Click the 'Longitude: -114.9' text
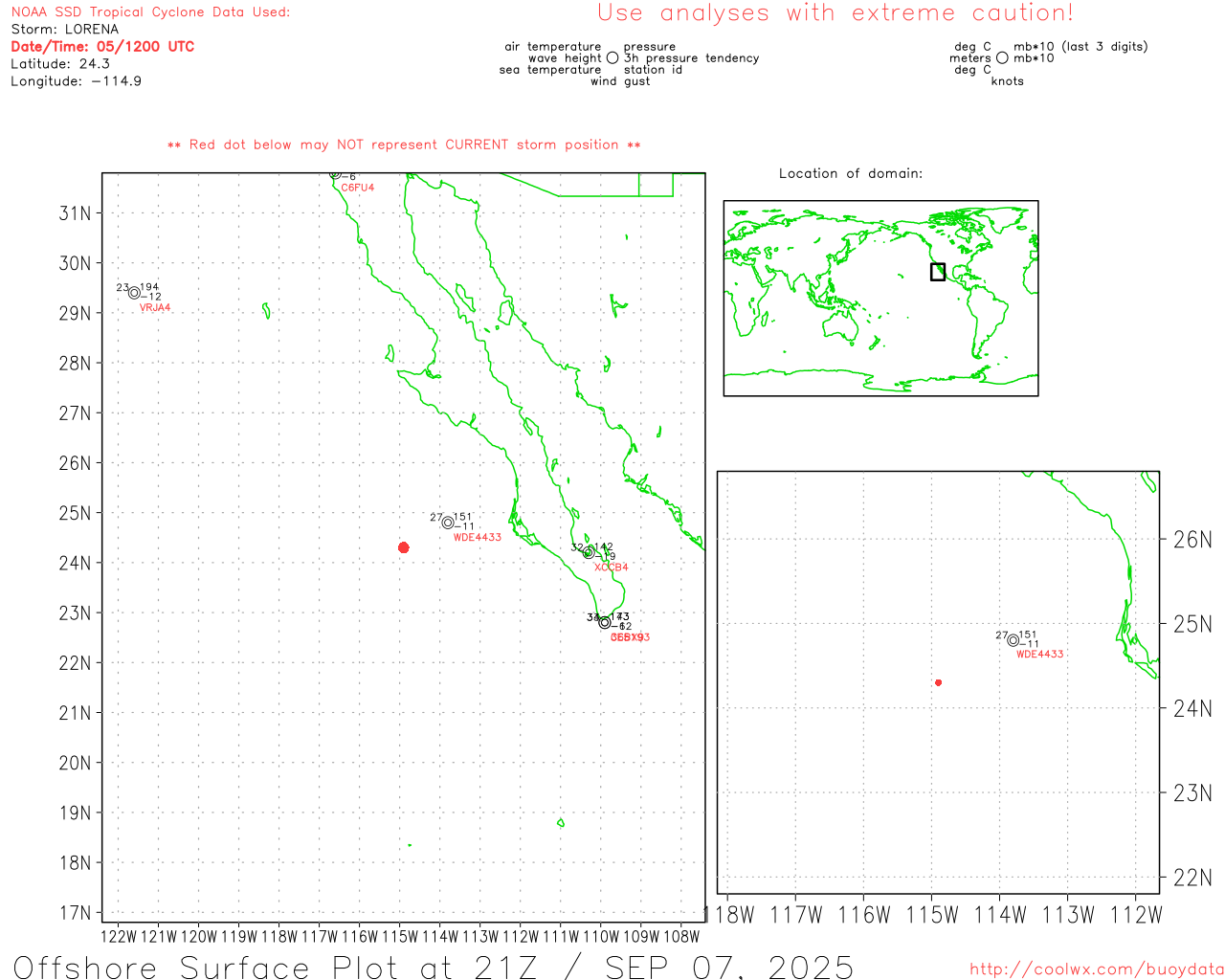Viewport: 1225px width, 980px height. 77,81
